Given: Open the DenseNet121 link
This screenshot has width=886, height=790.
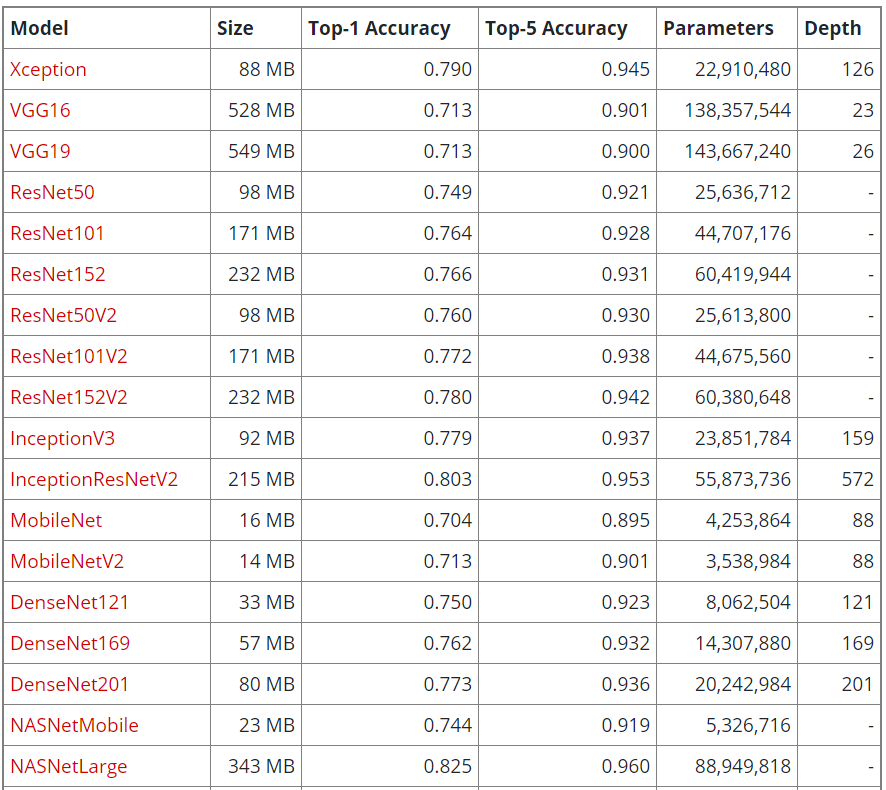Looking at the screenshot, I should coord(69,602).
